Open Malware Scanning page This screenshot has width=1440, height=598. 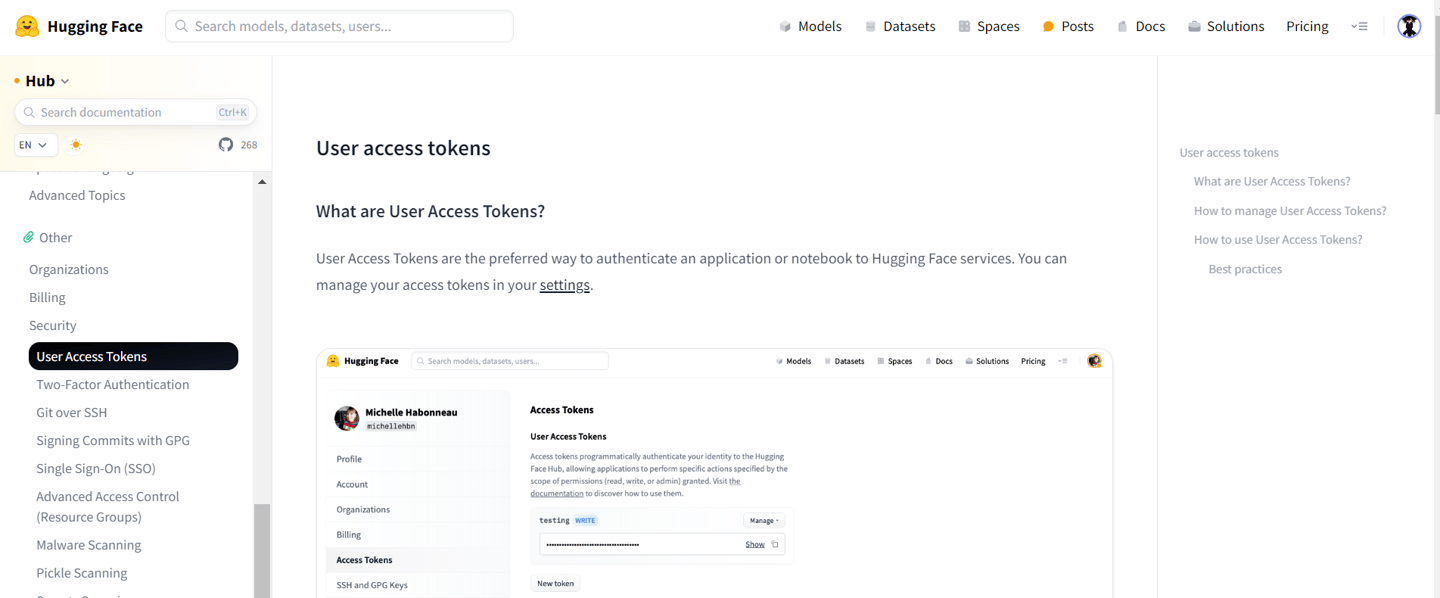(x=89, y=545)
